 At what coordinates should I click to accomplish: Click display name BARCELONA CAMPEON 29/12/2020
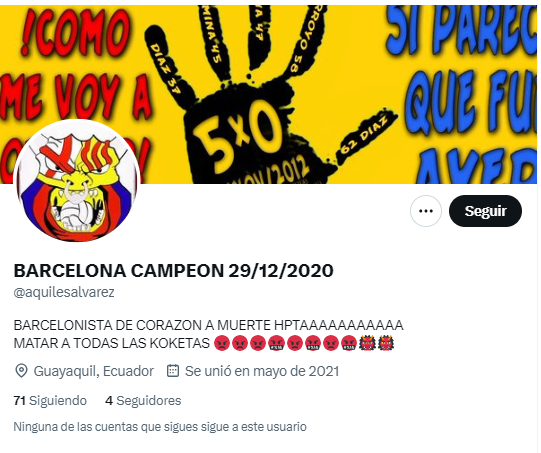tap(175, 273)
